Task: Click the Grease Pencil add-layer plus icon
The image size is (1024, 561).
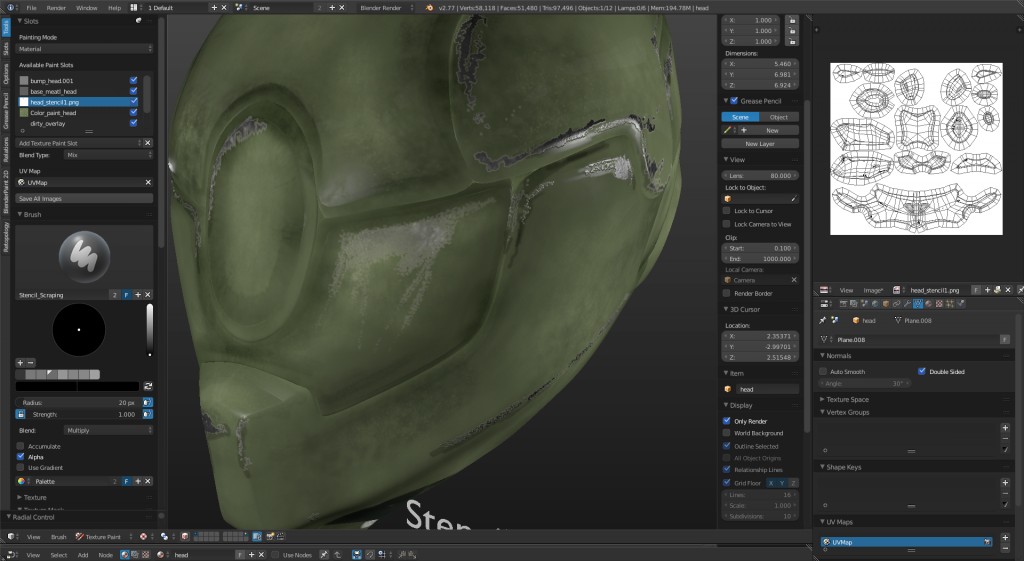Action: pos(744,130)
